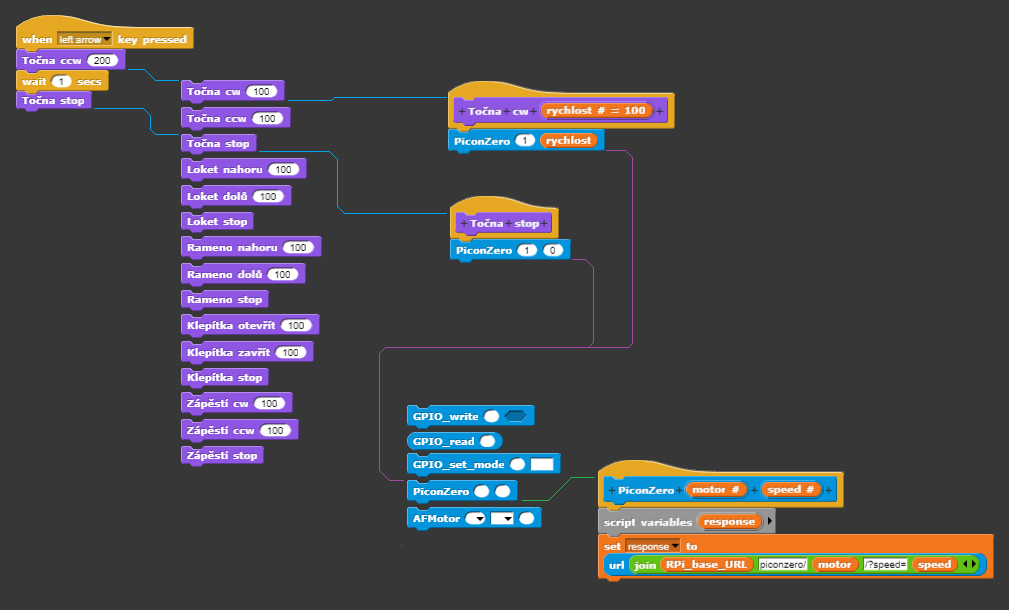Select the AFMotor block
1009x610 pixels.
(x=474, y=519)
